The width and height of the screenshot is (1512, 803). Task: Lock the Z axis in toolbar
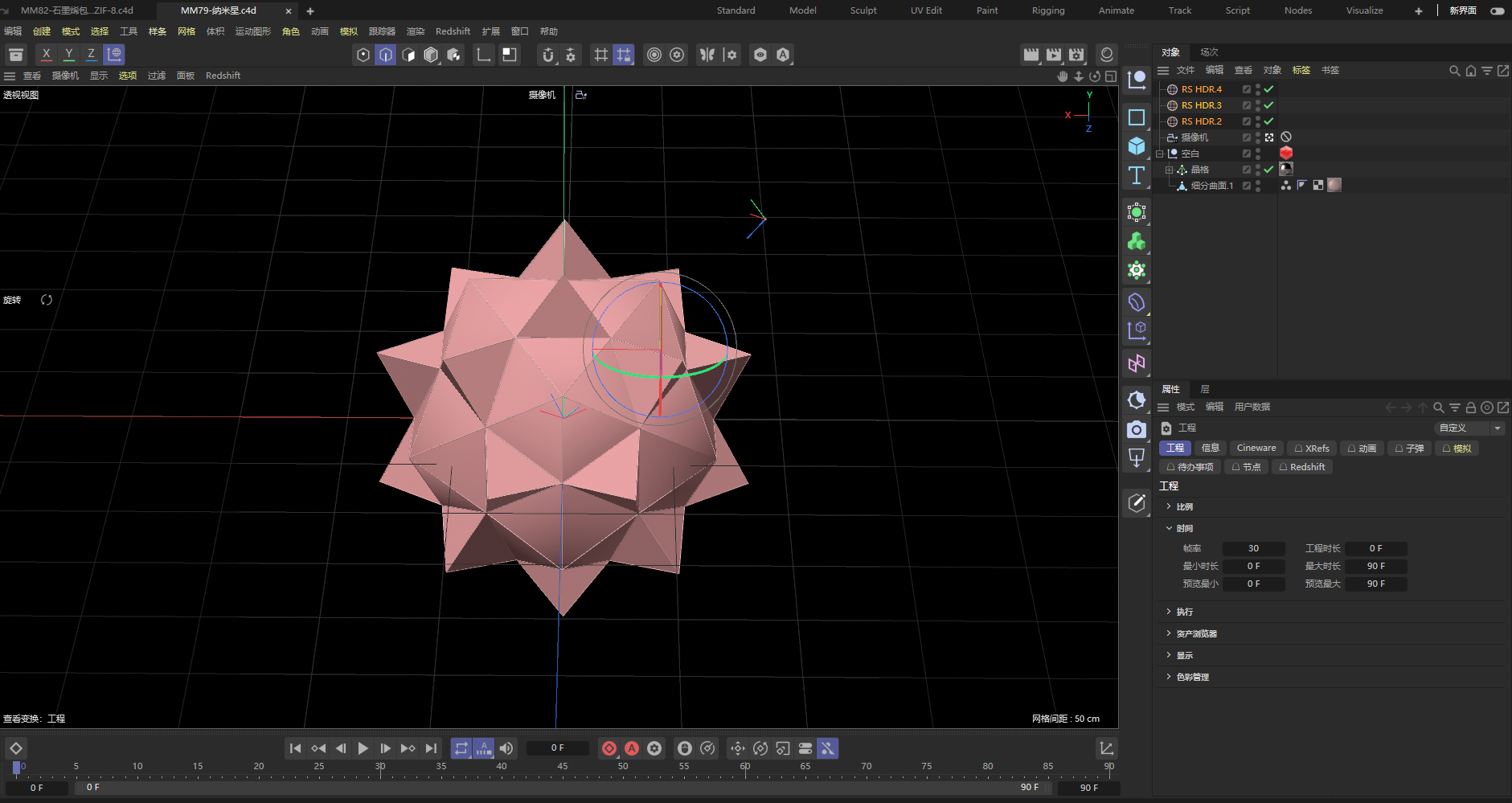92,54
